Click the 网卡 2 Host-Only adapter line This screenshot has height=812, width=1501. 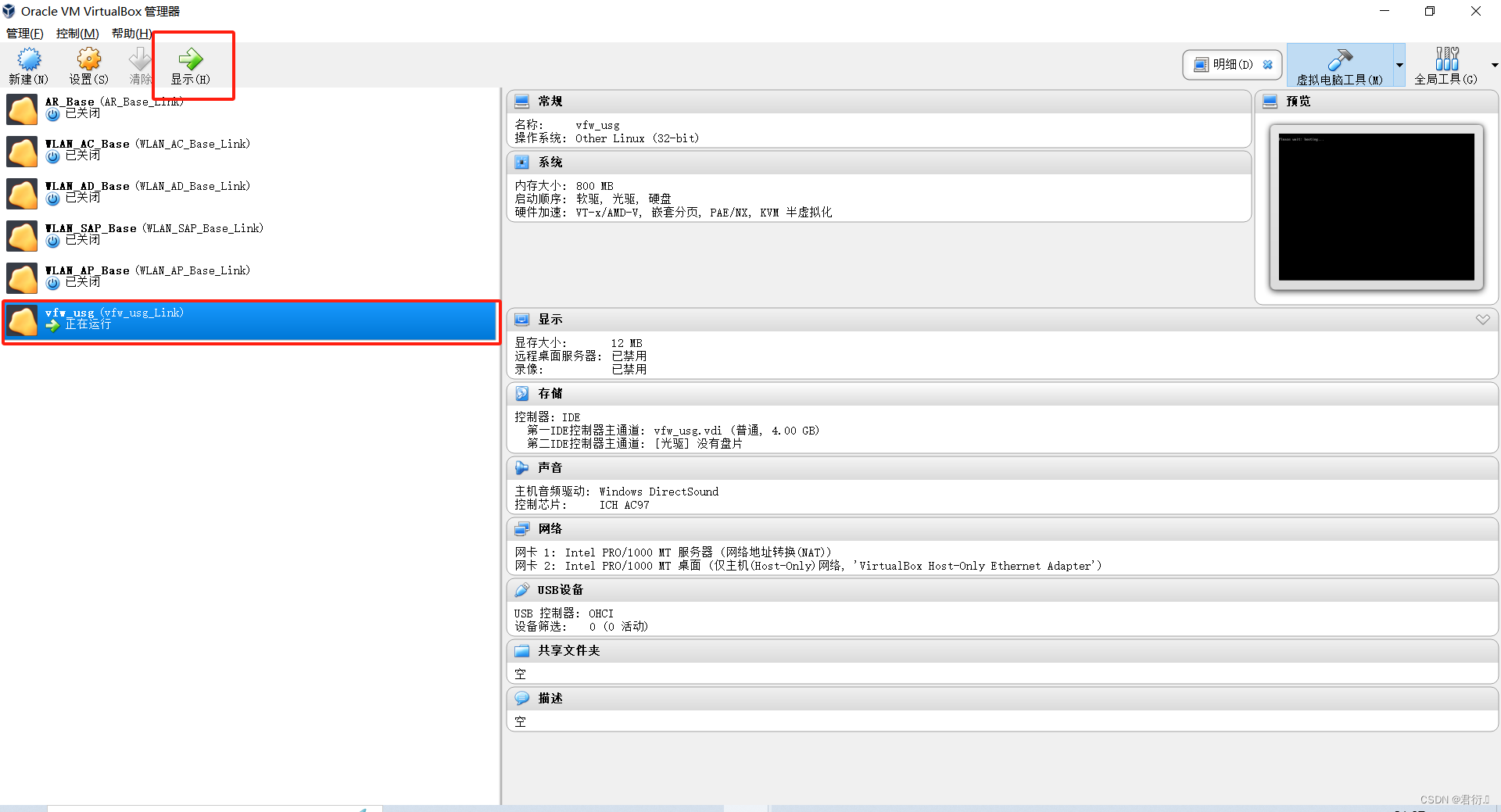pos(808,567)
